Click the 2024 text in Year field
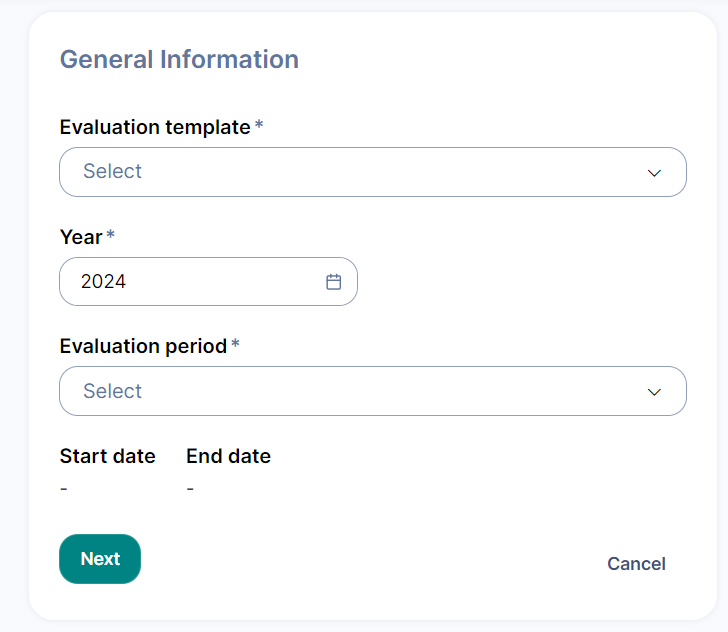The height and width of the screenshot is (632, 728). click(103, 282)
